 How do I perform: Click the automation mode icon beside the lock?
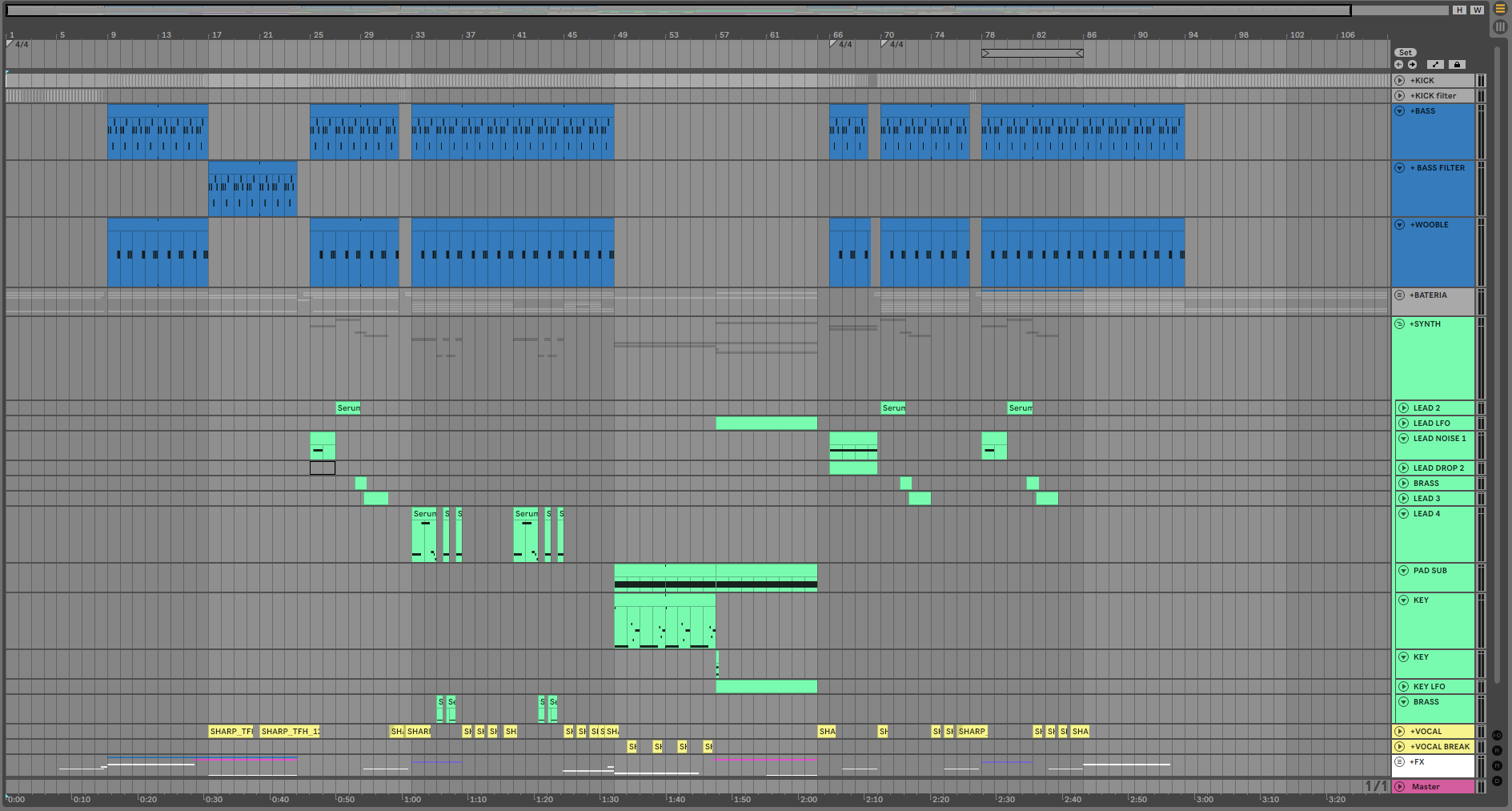click(1435, 65)
